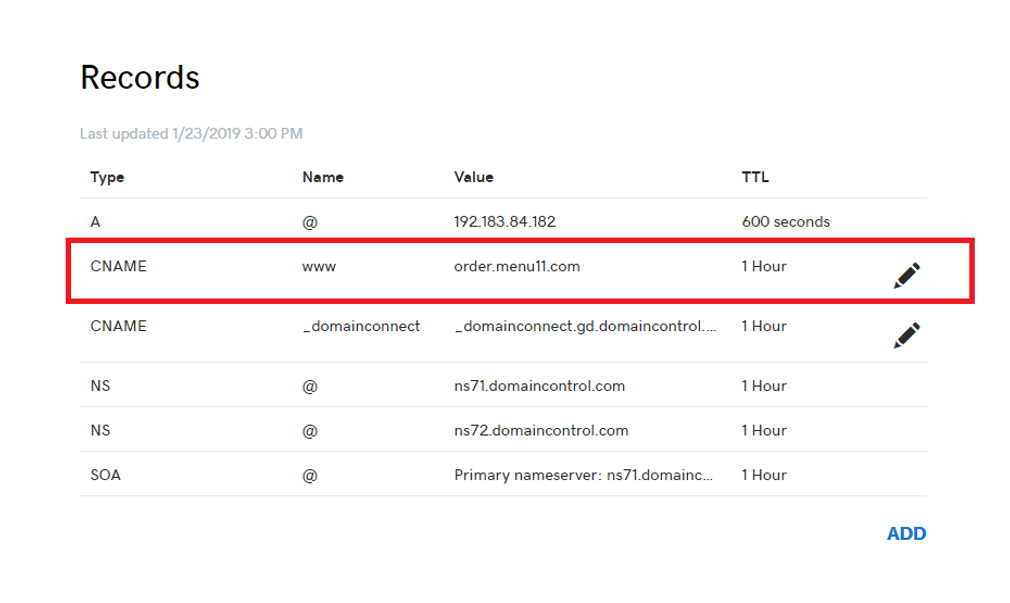Click the NS type cell for ns71
The image size is (1010, 603).
pos(100,386)
